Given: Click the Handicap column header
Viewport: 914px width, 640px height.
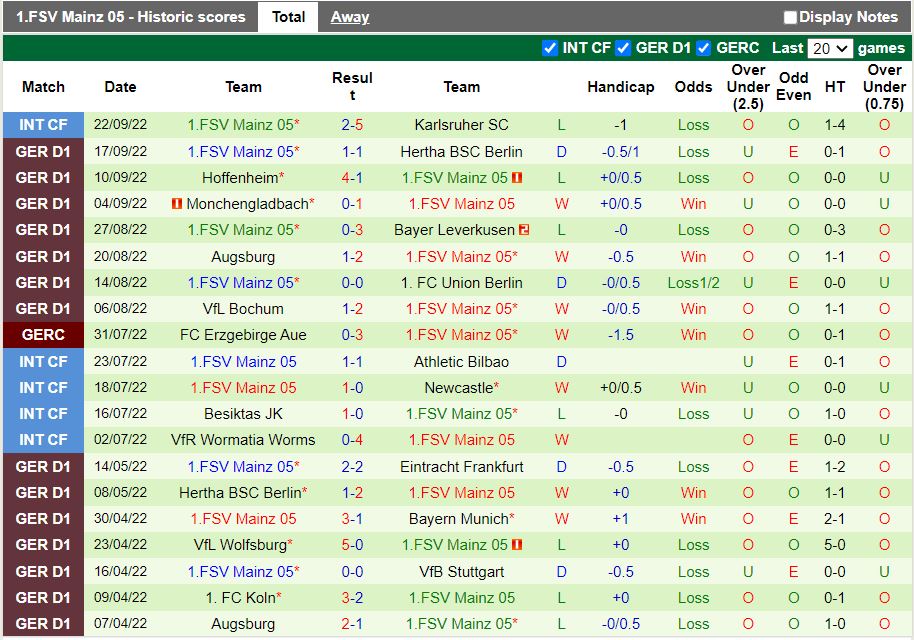Looking at the screenshot, I should pyautogui.click(x=620, y=87).
